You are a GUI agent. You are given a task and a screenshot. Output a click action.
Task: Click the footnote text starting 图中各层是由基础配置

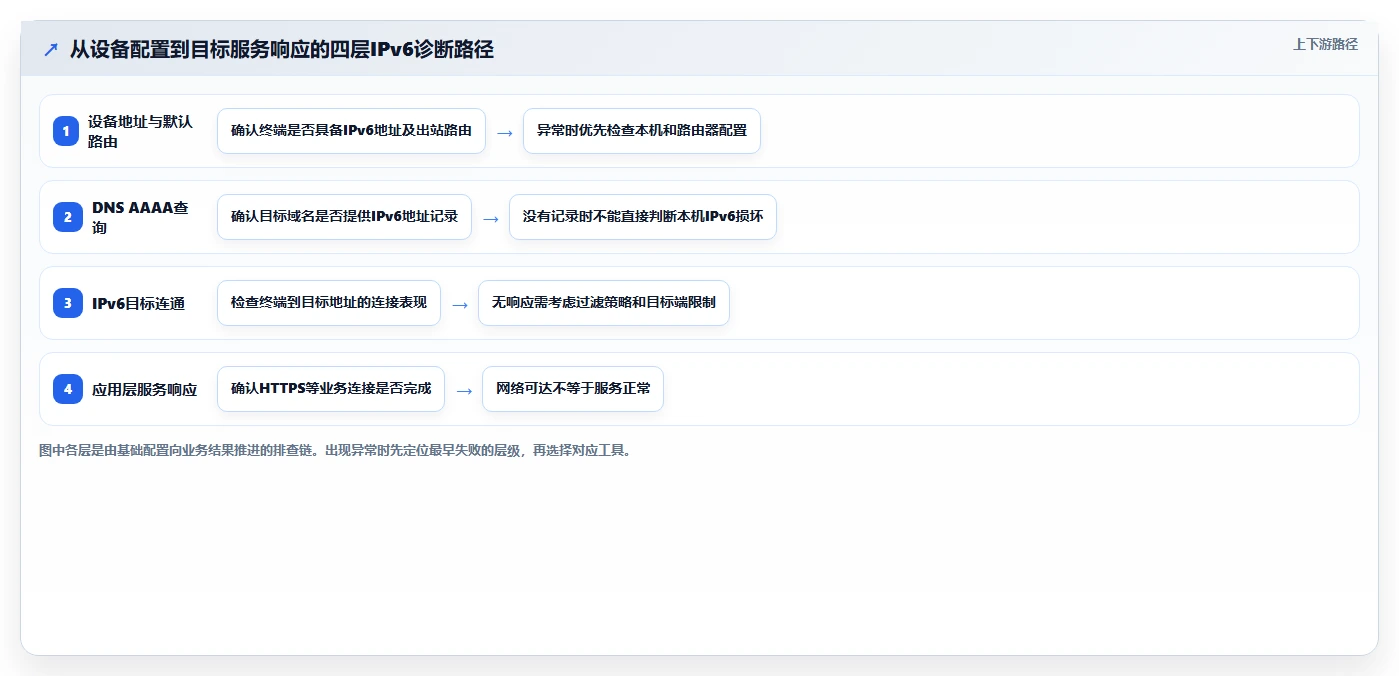click(x=336, y=450)
